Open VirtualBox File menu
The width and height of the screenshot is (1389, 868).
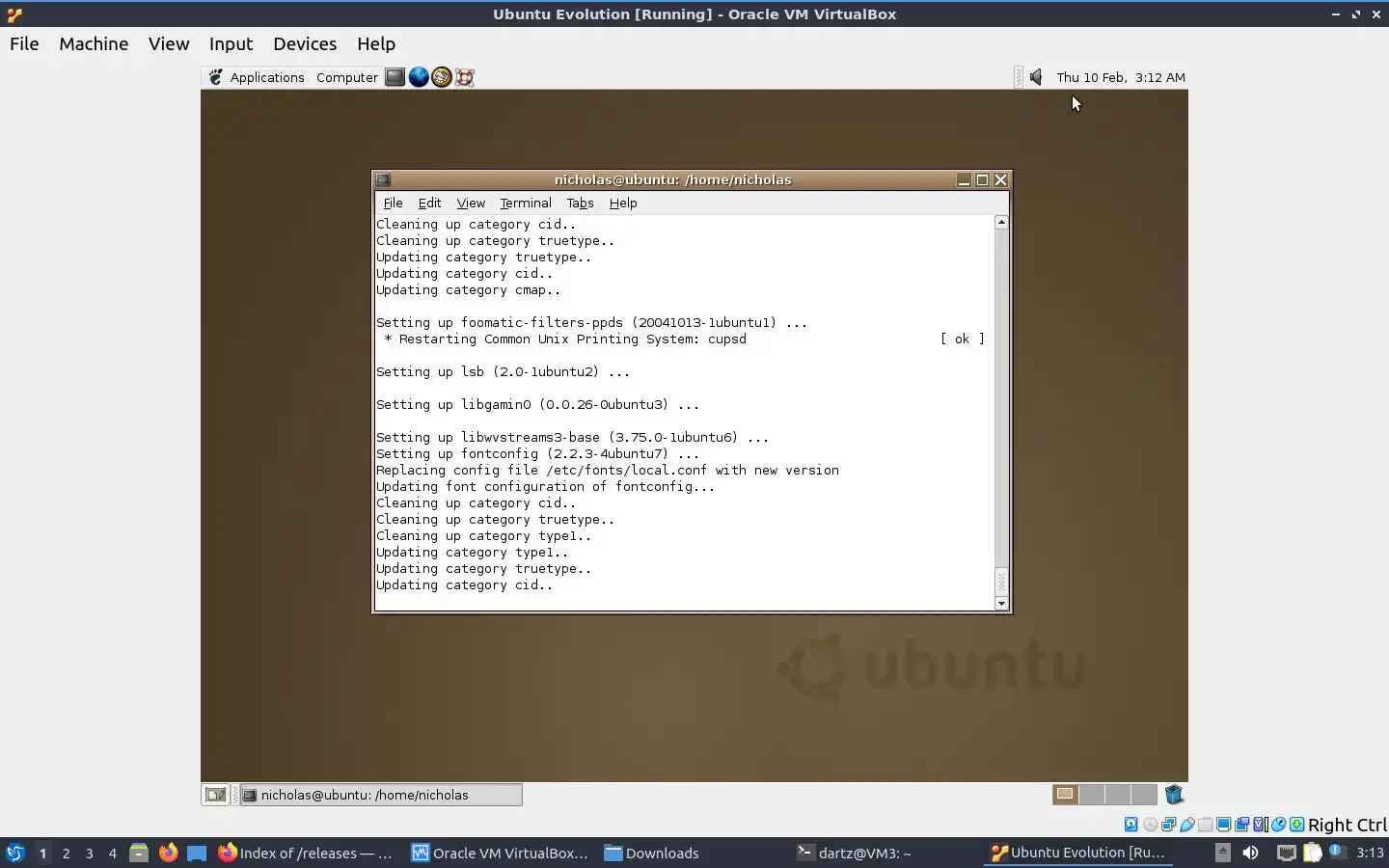tap(24, 43)
